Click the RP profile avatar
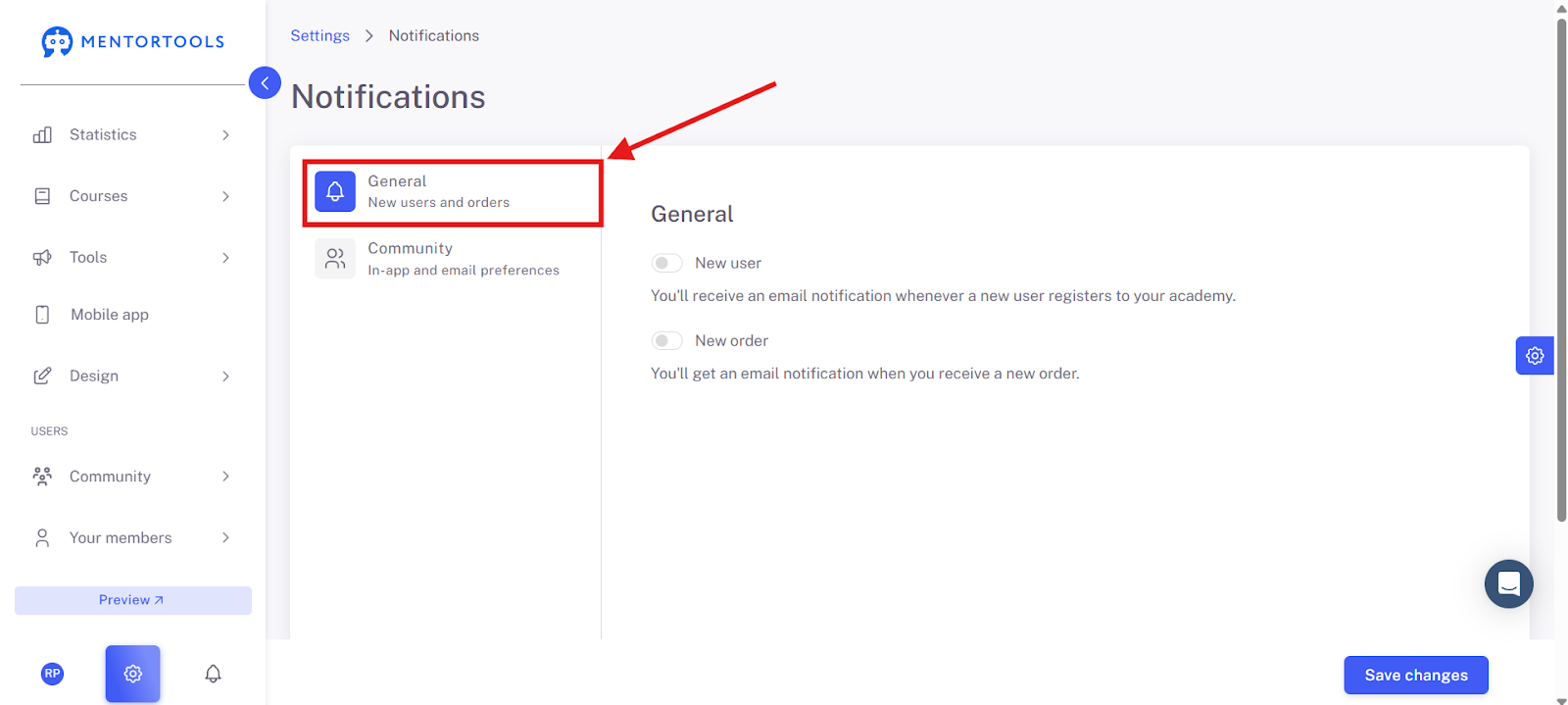Screen dimensions: 1568x705 [53, 674]
